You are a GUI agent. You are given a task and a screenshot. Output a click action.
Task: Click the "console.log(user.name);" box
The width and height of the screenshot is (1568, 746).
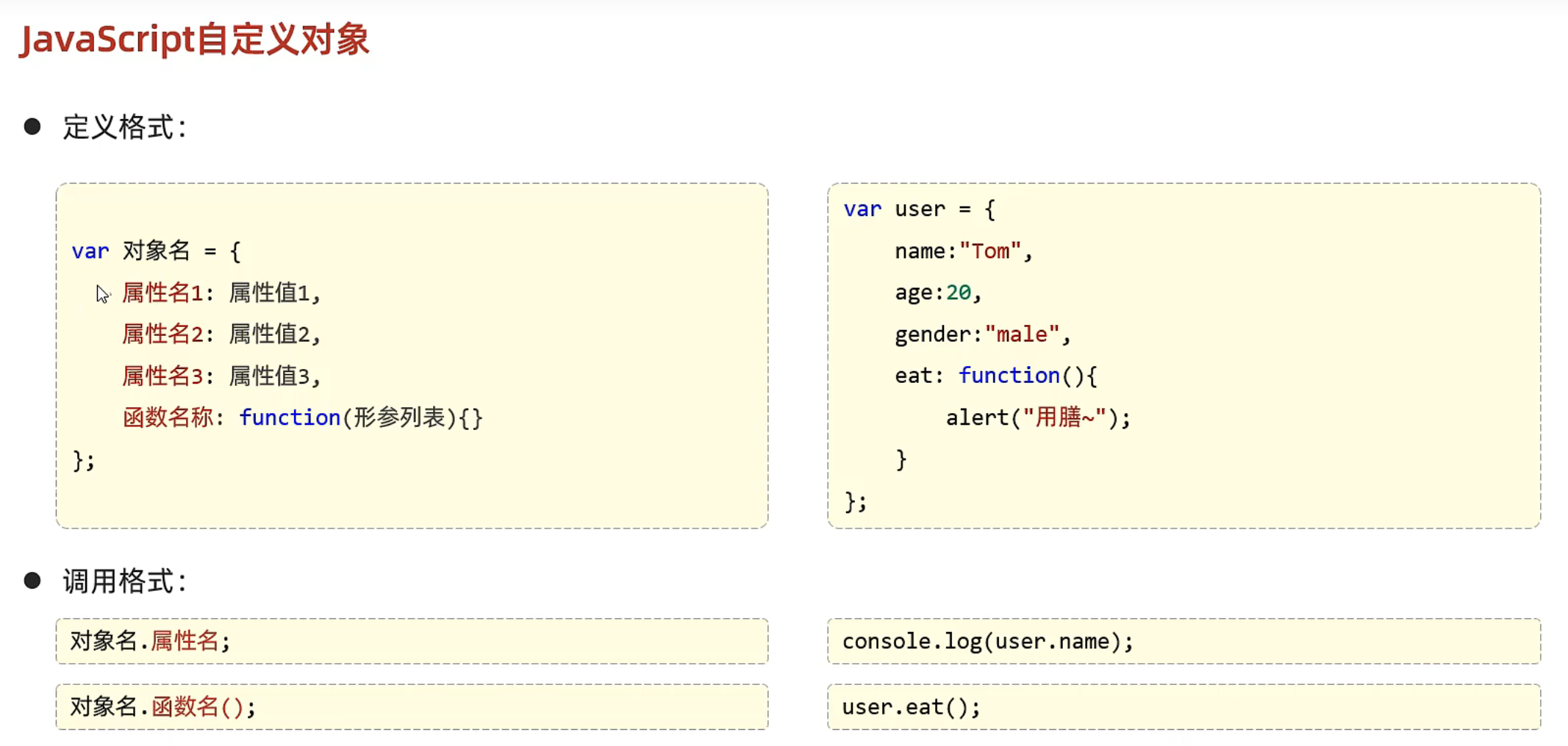pos(1184,641)
